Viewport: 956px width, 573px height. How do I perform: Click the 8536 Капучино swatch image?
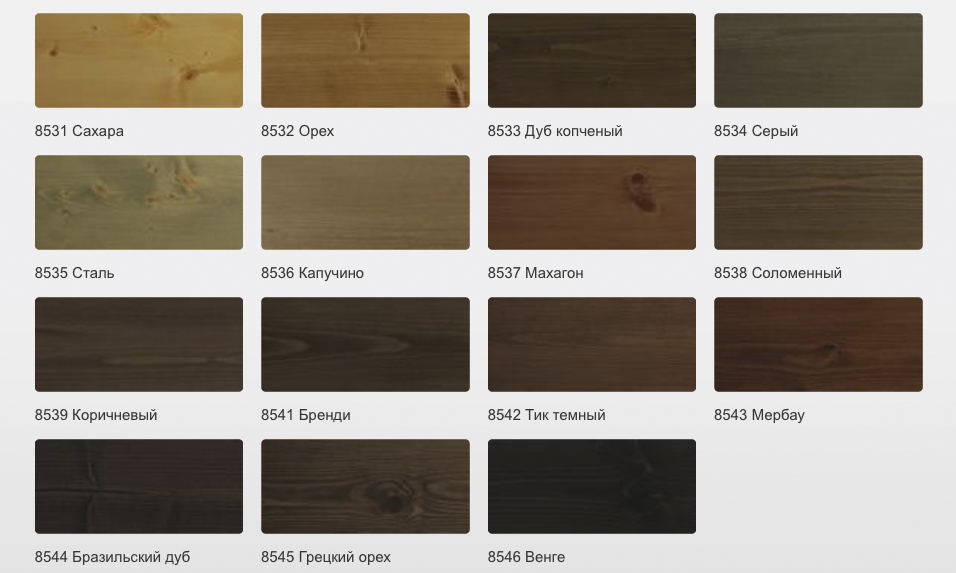coord(365,202)
